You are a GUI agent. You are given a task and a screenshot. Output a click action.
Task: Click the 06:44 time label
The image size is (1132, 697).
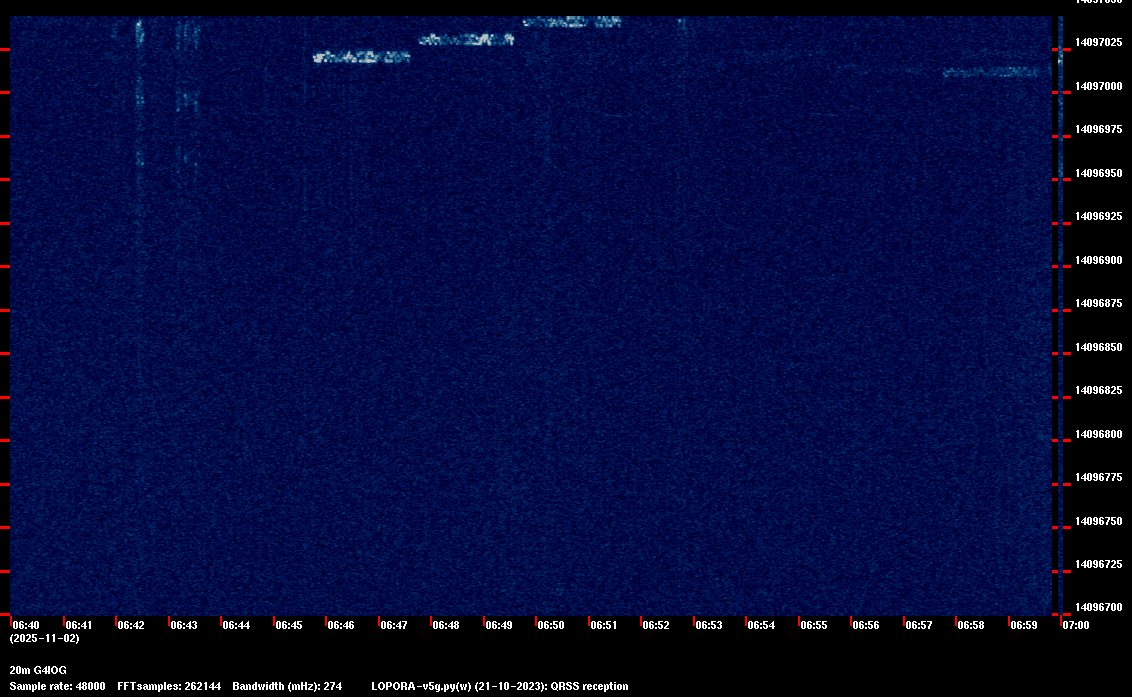(x=236, y=625)
